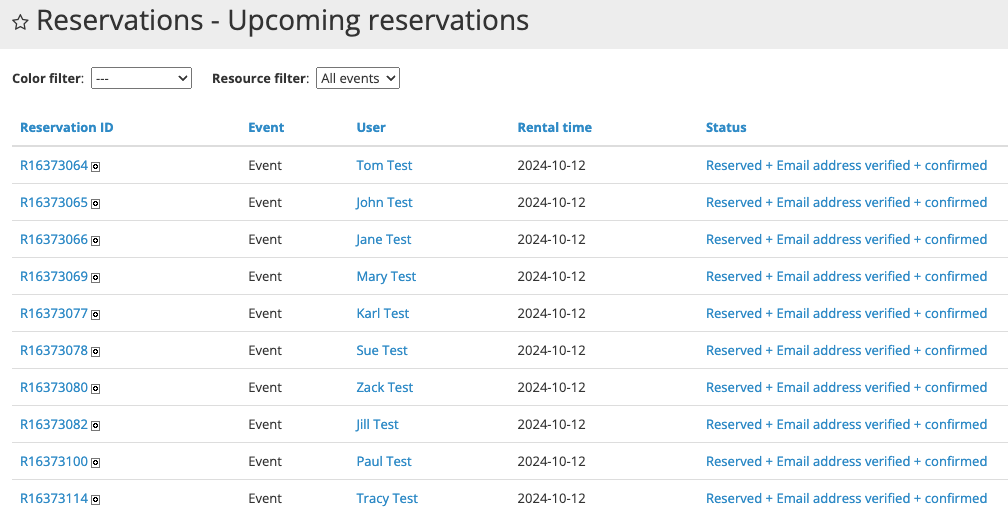Sort by Rental time column header
Viewport: 1008px width, 526px height.
coord(554,127)
